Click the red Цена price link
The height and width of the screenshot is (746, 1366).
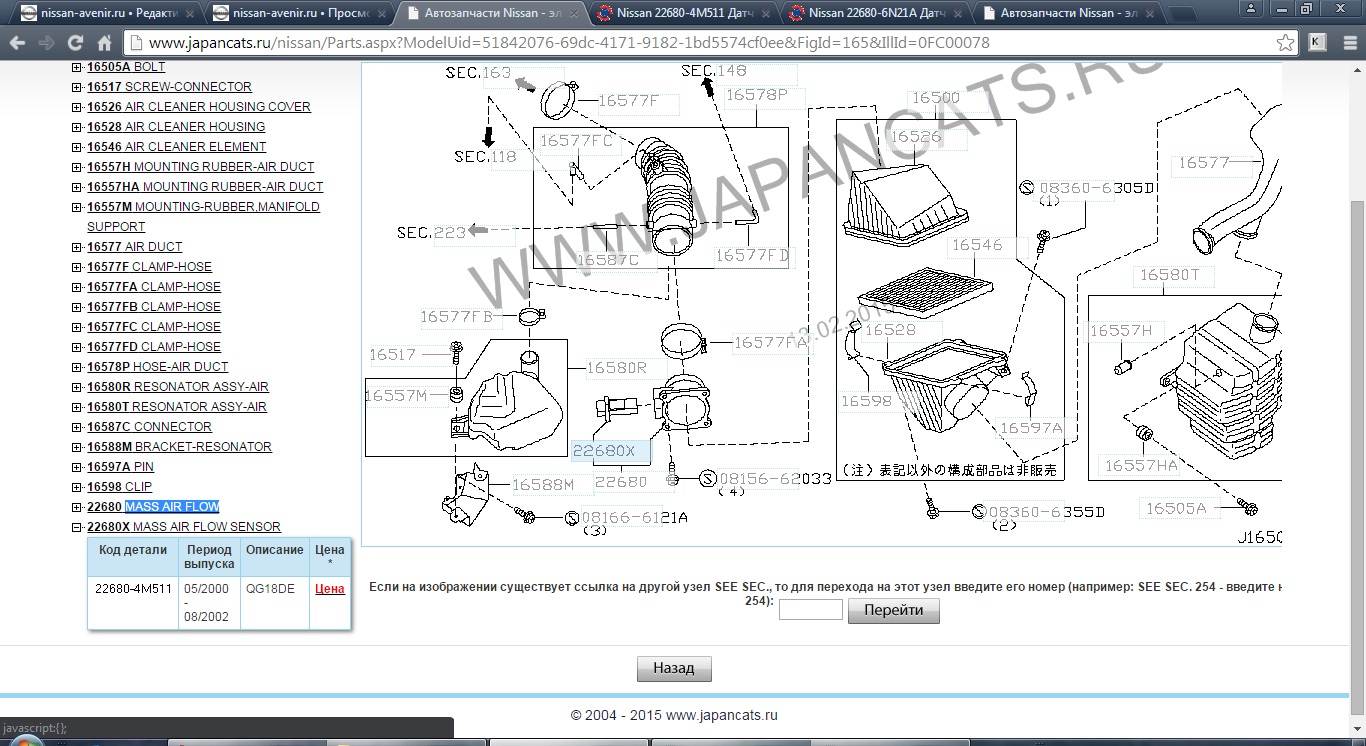pyautogui.click(x=330, y=589)
